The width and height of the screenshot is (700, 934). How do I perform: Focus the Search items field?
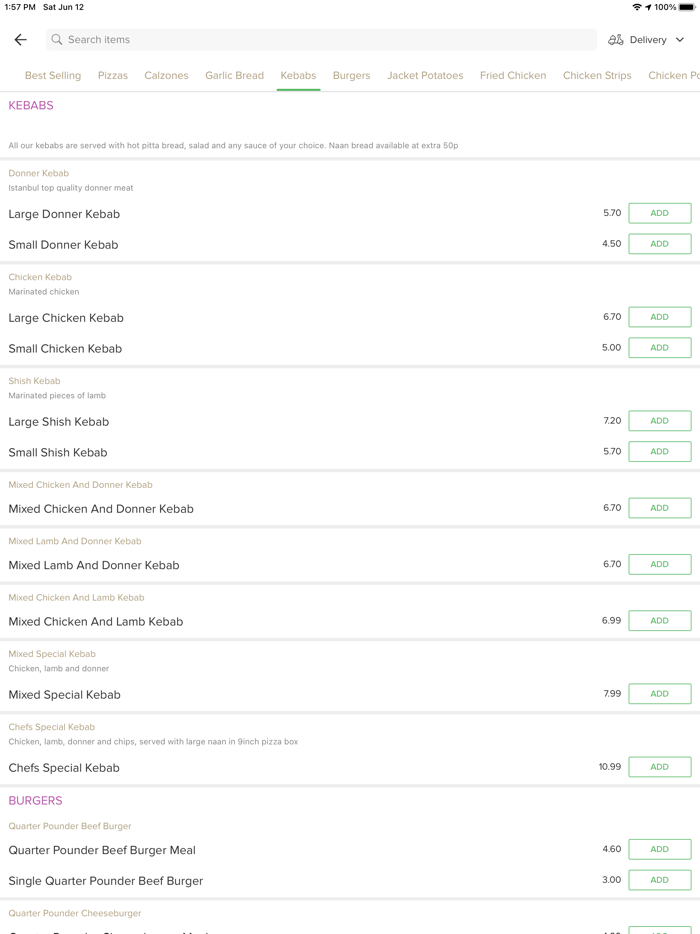[320, 40]
